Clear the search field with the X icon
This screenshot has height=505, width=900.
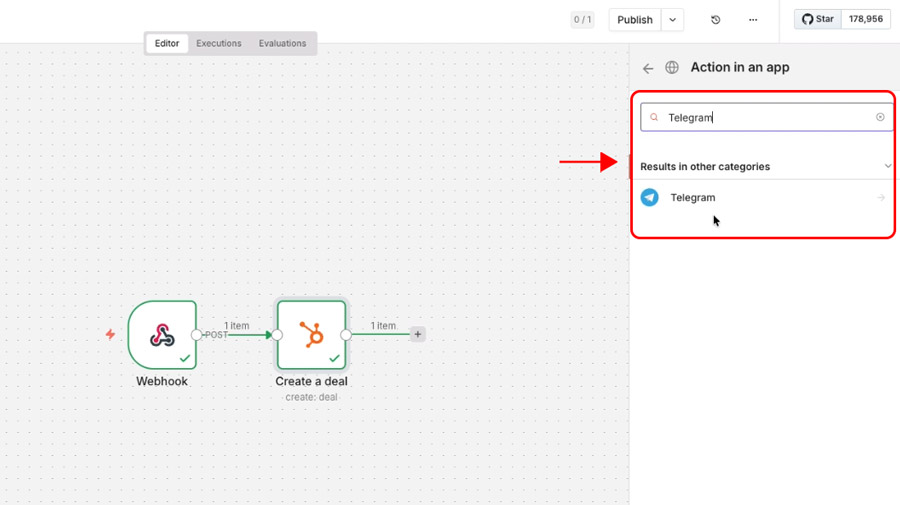tap(880, 117)
